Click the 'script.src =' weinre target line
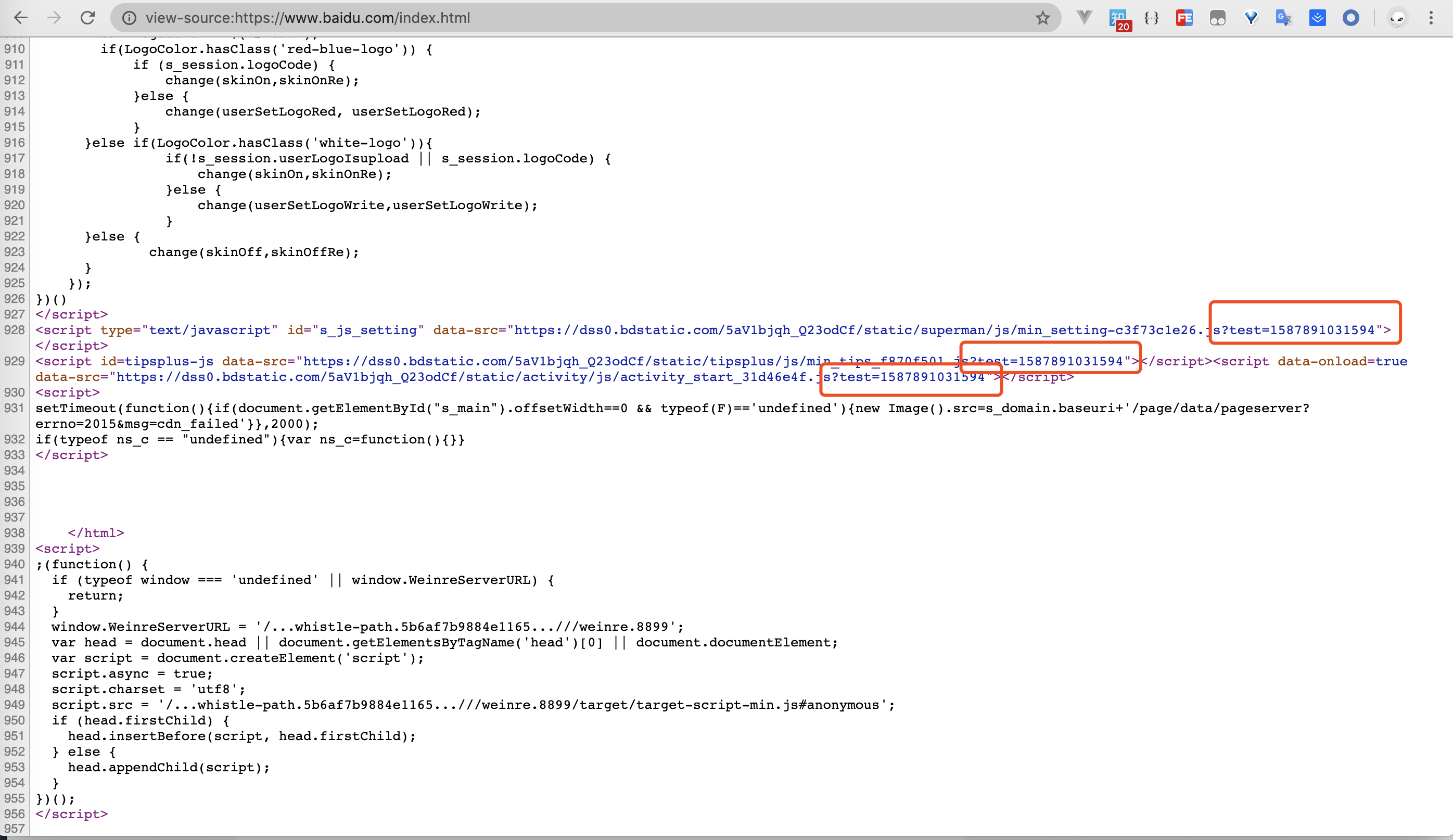Image resolution: width=1453 pixels, height=840 pixels. coord(473,705)
